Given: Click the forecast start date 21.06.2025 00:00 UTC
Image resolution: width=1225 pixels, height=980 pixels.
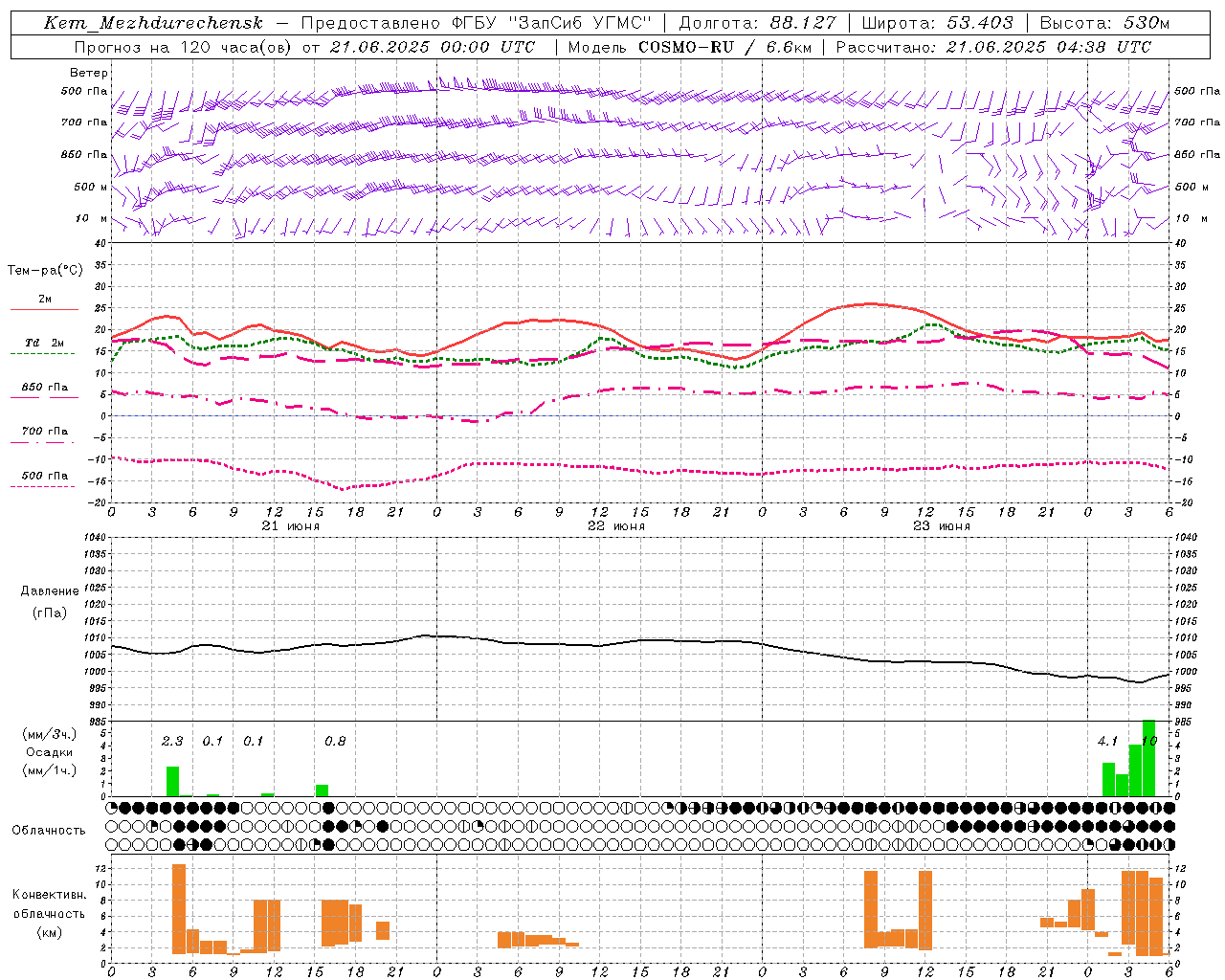Looking at the screenshot, I should coord(432,47).
